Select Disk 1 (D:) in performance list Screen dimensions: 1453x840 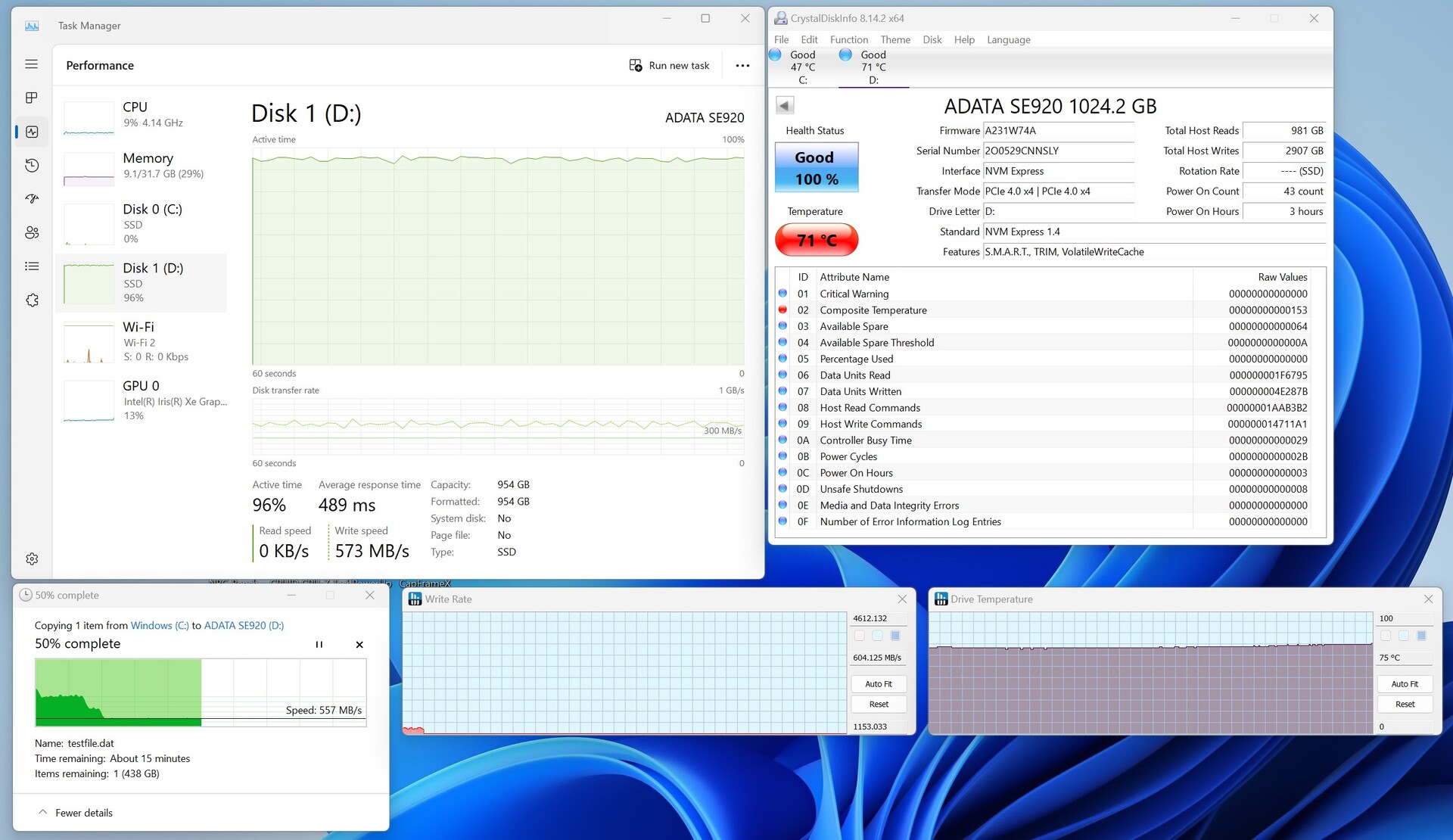point(142,283)
